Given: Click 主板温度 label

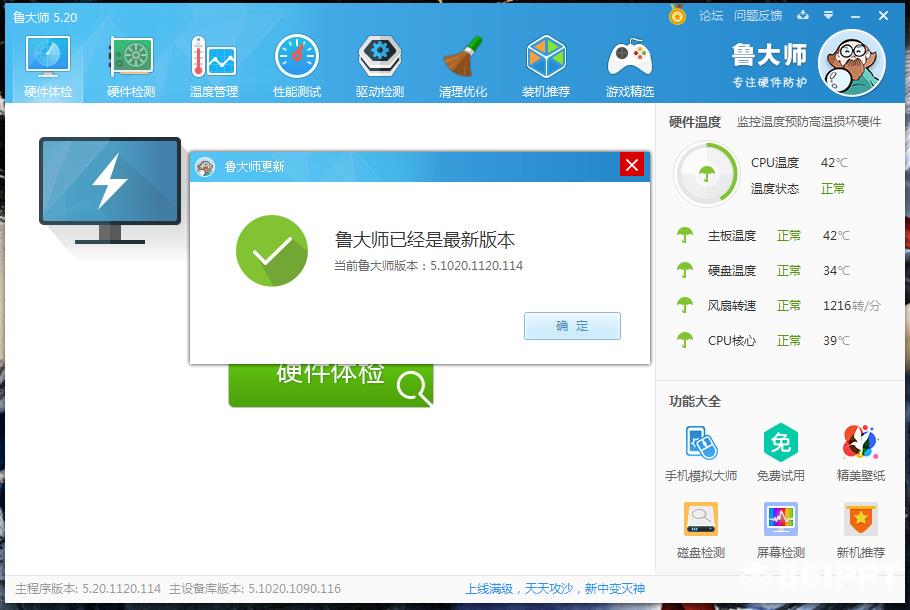Looking at the screenshot, I should coord(732,236).
